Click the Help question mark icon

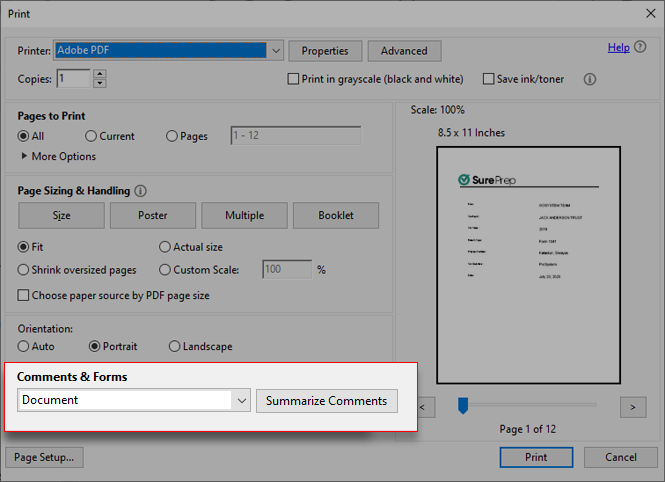click(641, 48)
